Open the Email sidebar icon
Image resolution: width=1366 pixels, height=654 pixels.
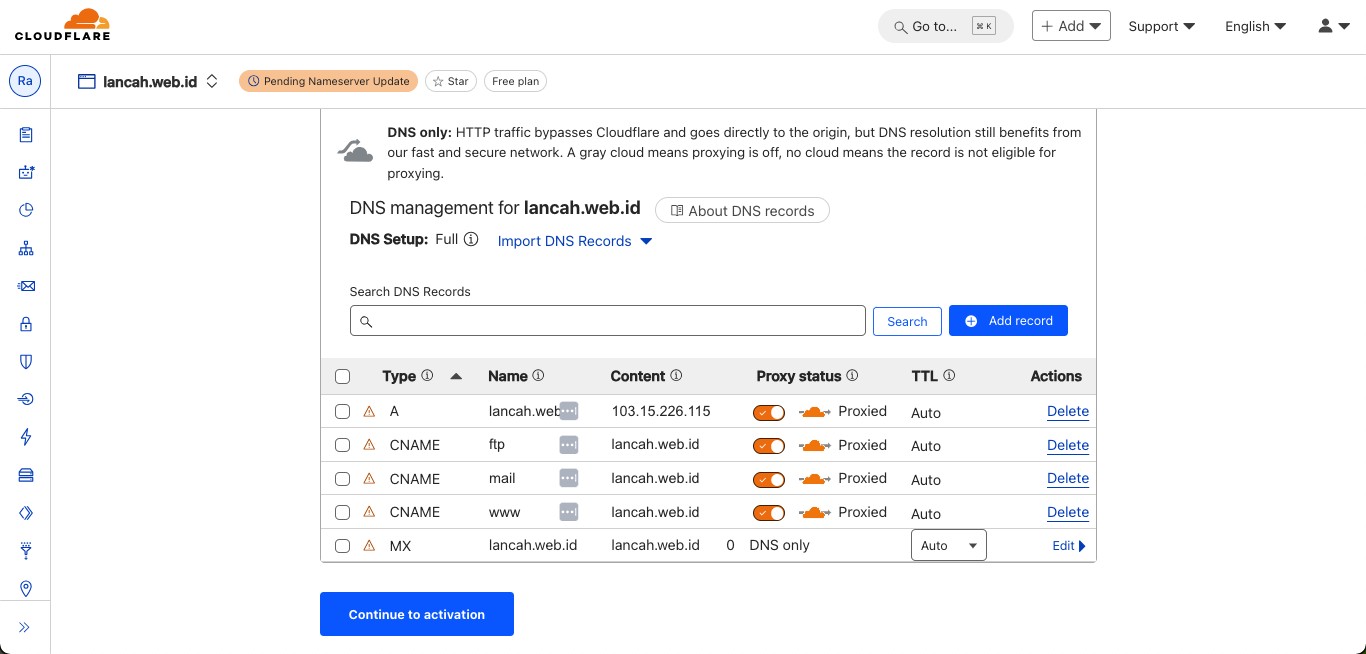[26, 286]
